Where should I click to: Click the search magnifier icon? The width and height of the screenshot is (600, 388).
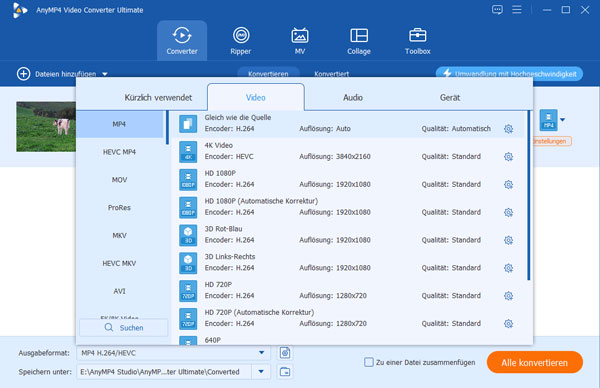(109, 328)
